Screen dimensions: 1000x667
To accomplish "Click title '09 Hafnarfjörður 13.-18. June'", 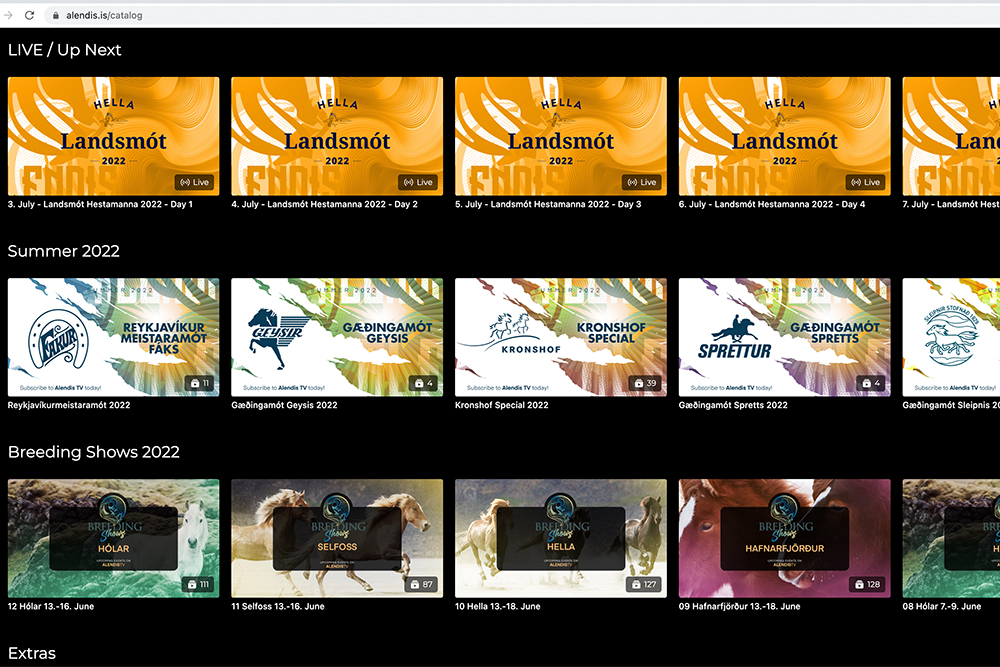I will (740, 606).
